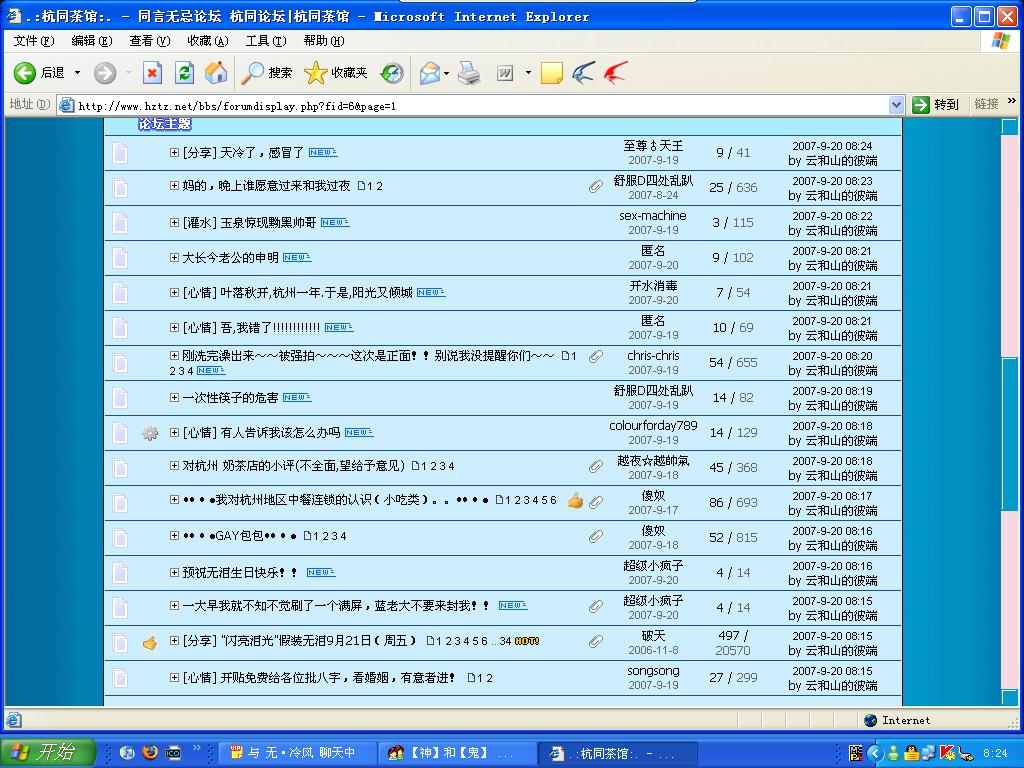
Task: Click the 链接 links toolbar label
Action: (986, 104)
